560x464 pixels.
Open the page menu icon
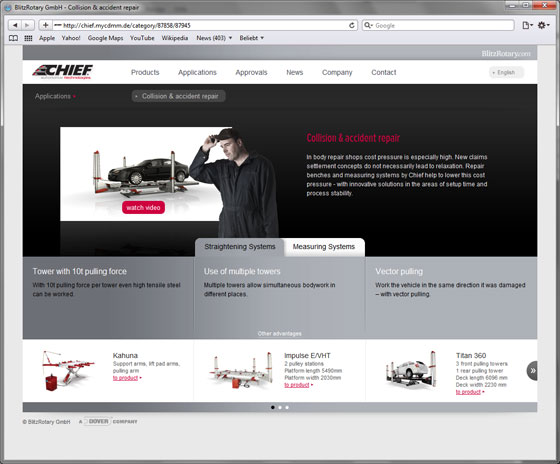point(528,25)
